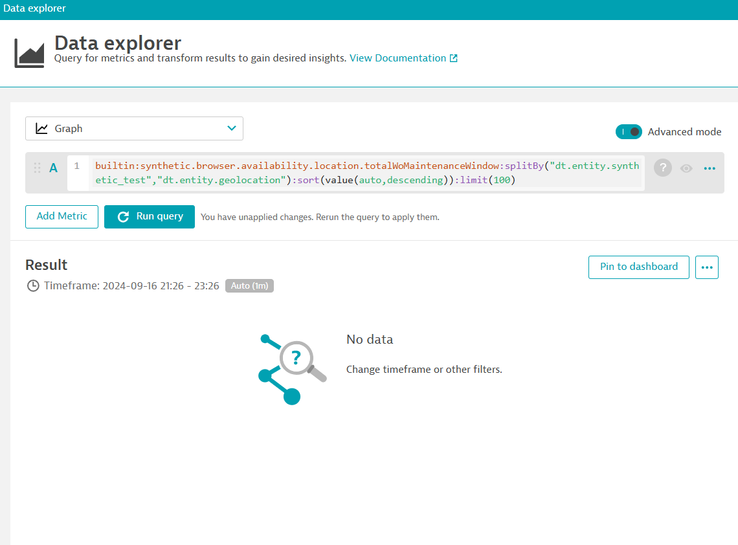Open the three-dot menu in the query row
Viewport: 738px width, 545px height.
(709, 168)
